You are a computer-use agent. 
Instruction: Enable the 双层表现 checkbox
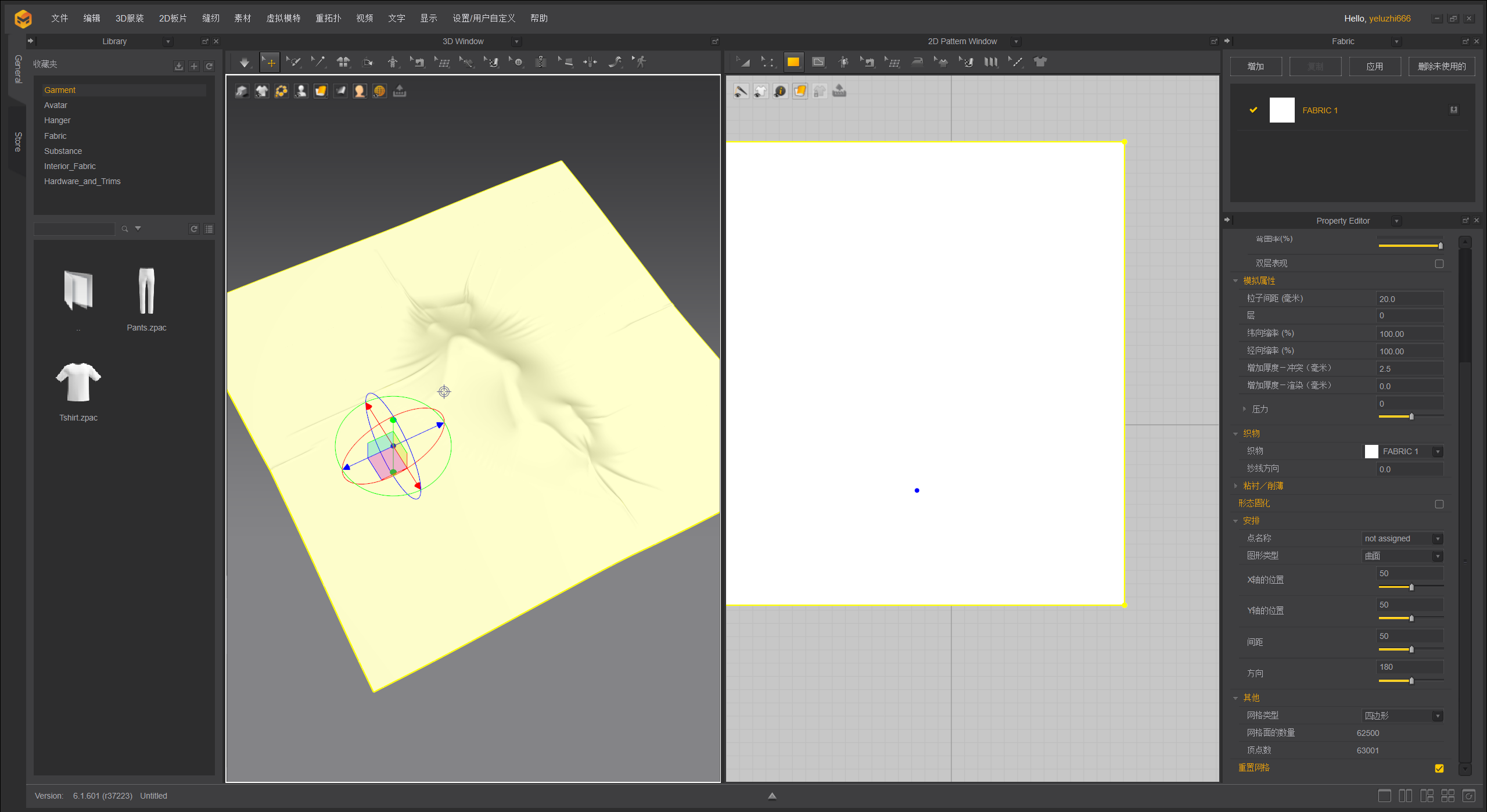click(1439, 264)
